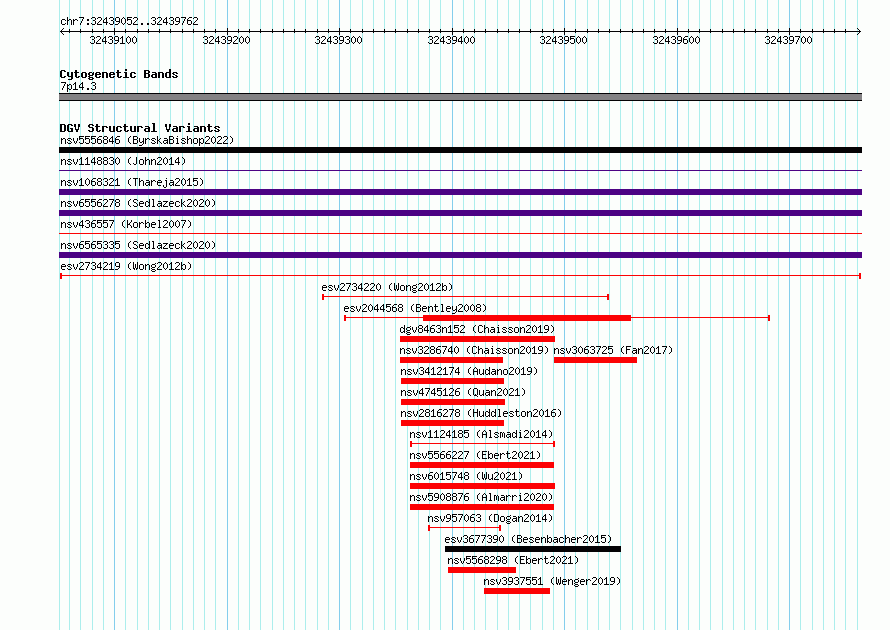Click the red bar under dgv8463n152
This screenshot has width=890, height=630.
point(477,339)
